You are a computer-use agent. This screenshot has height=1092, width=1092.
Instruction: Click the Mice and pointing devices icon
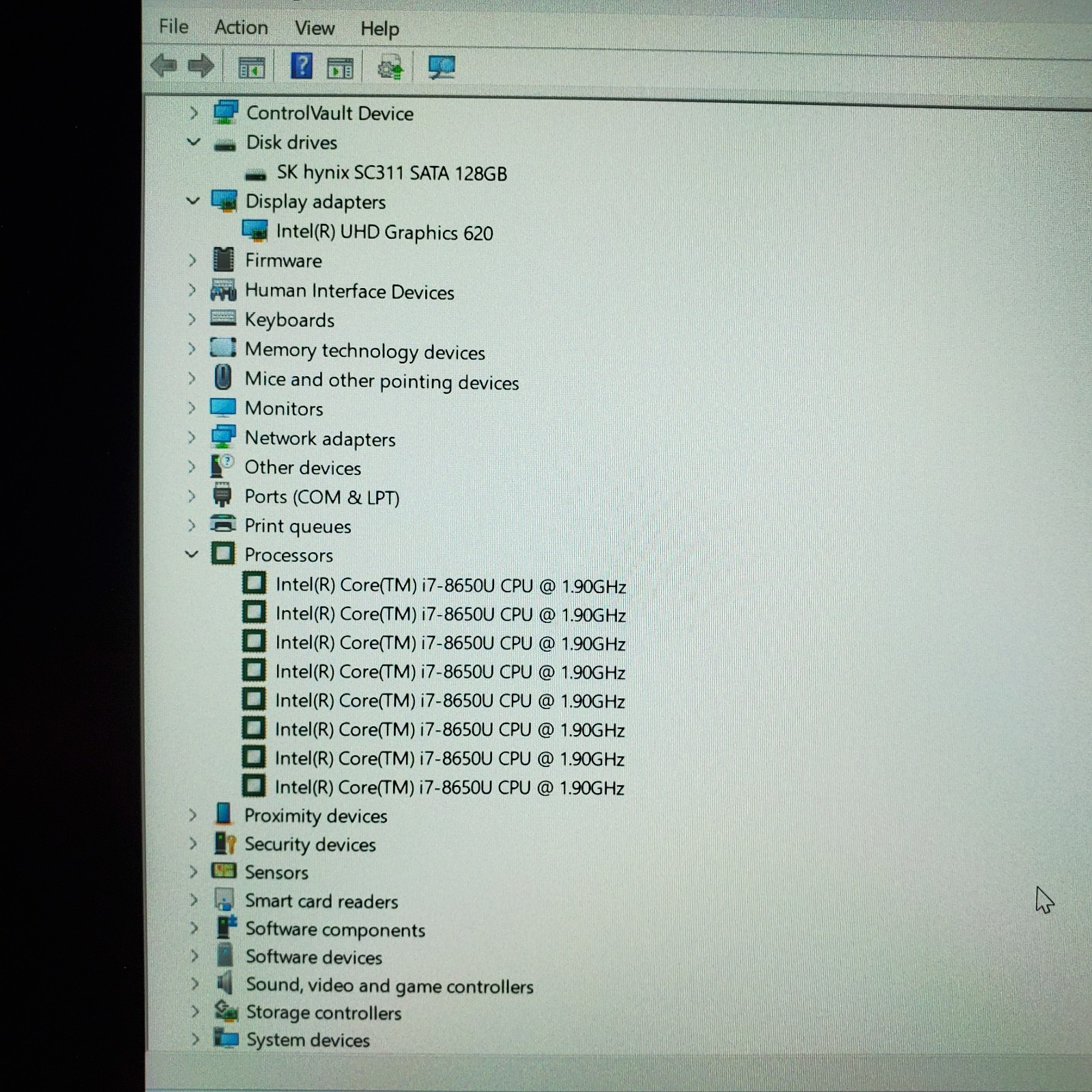pos(222,377)
